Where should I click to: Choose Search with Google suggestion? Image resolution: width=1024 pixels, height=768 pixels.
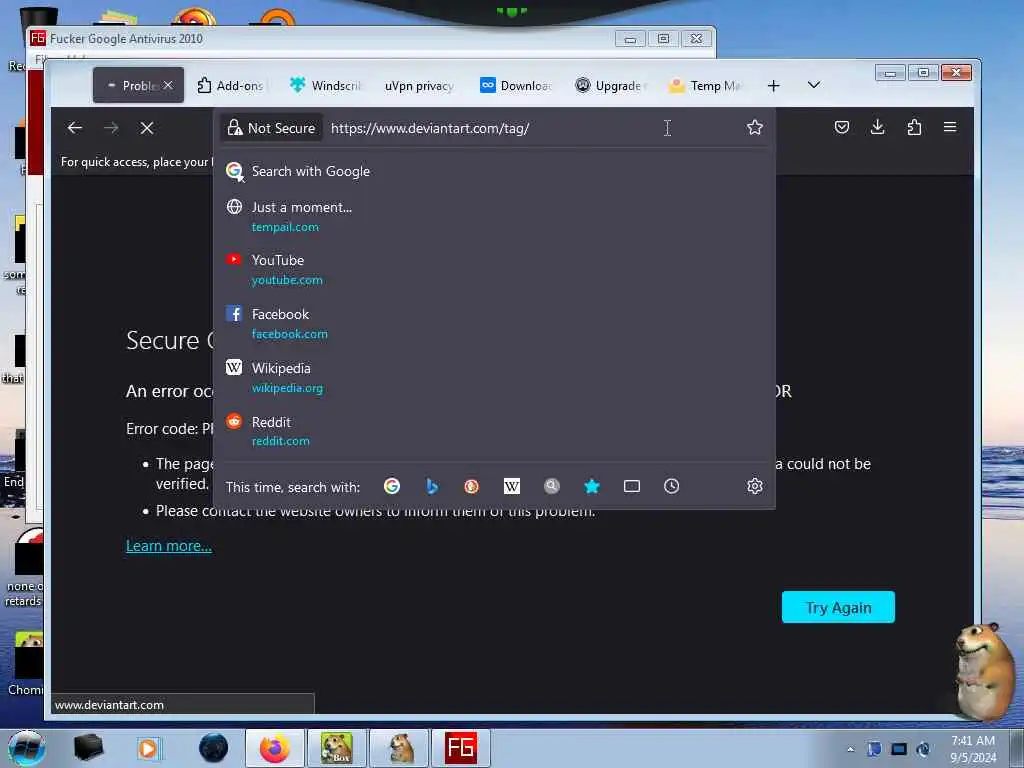pos(494,171)
